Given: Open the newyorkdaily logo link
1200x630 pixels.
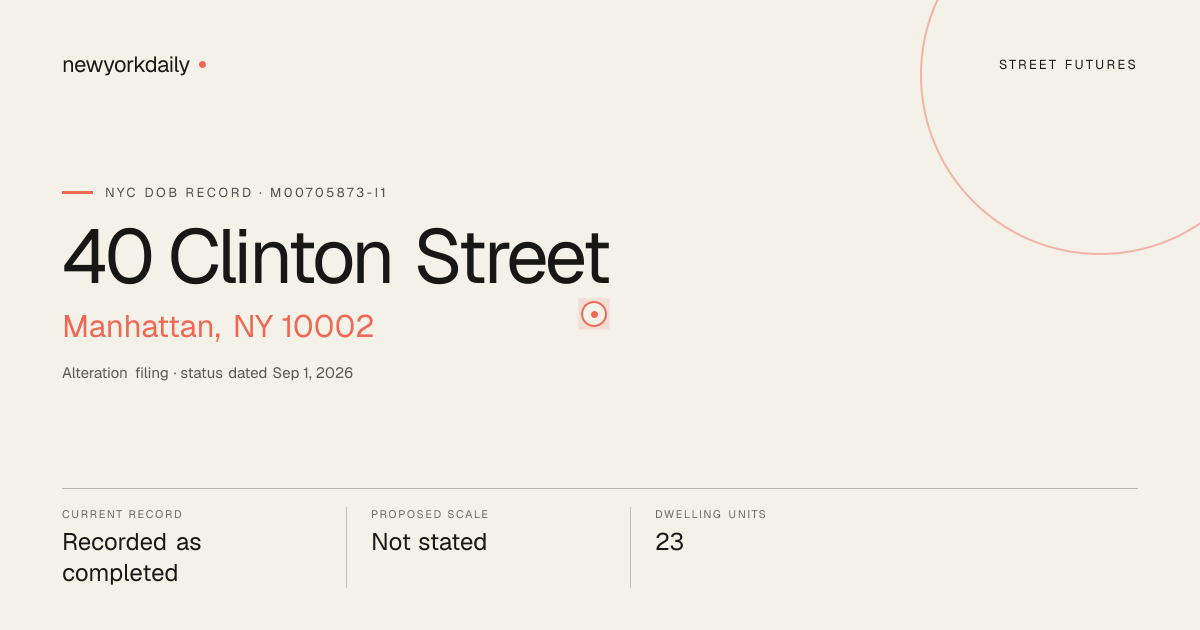Looking at the screenshot, I should pos(126,65).
